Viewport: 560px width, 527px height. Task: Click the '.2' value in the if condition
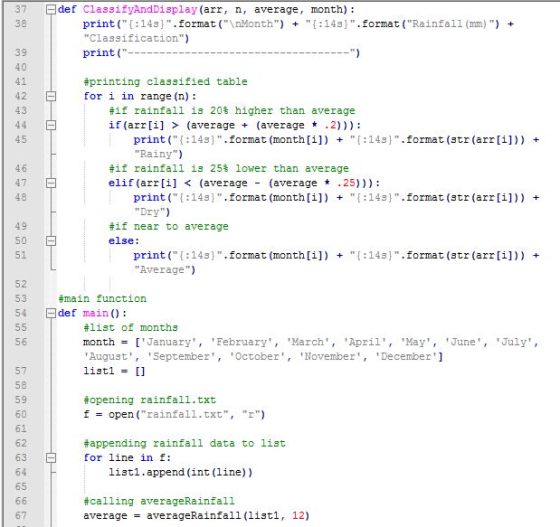click(330, 125)
